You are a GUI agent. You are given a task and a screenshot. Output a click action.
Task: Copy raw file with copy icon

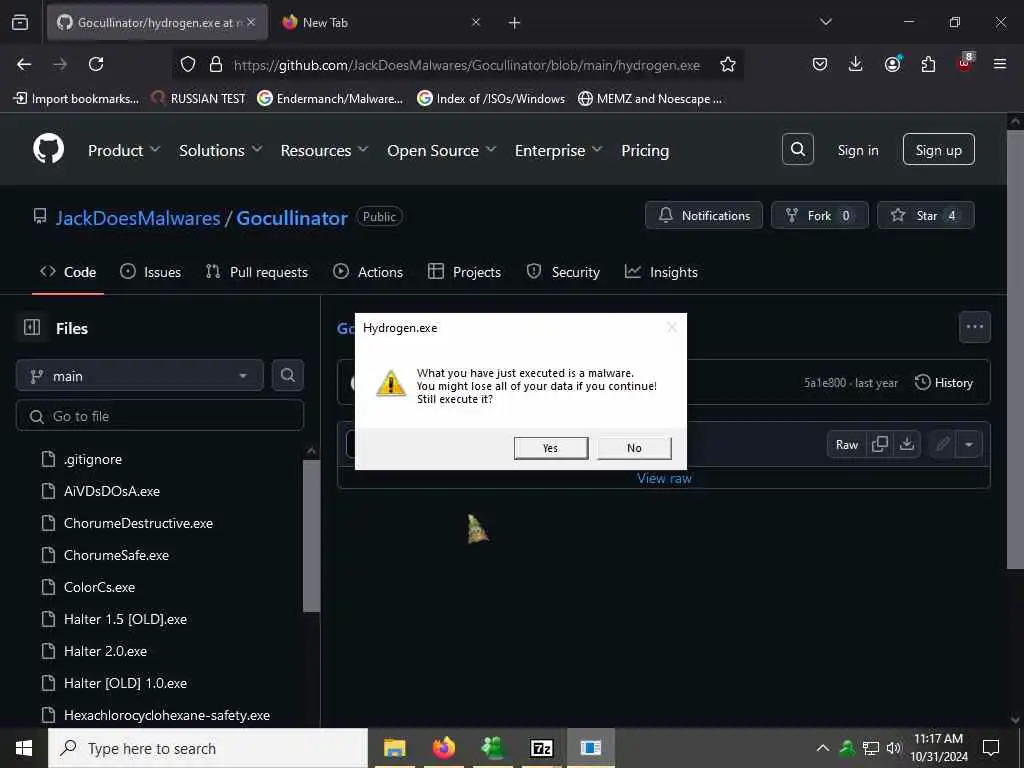880,445
